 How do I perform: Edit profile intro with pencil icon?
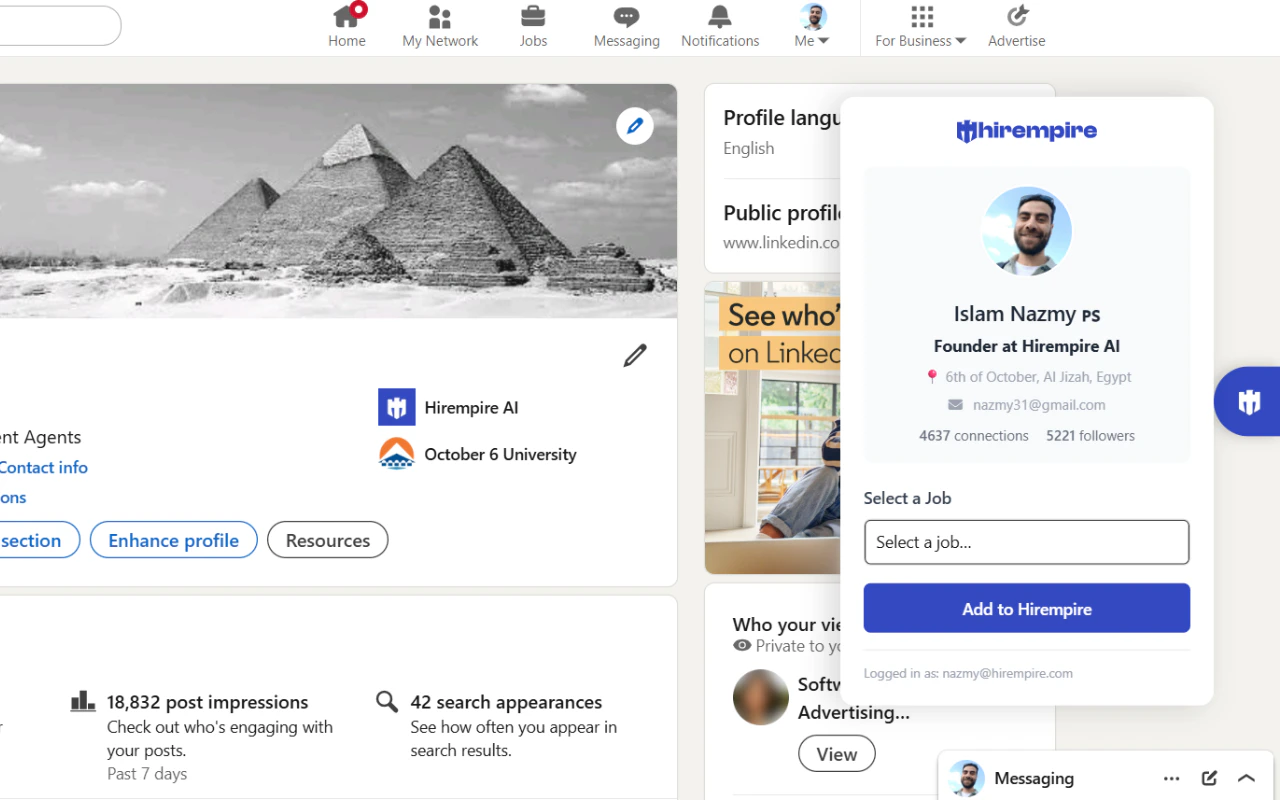(x=635, y=355)
